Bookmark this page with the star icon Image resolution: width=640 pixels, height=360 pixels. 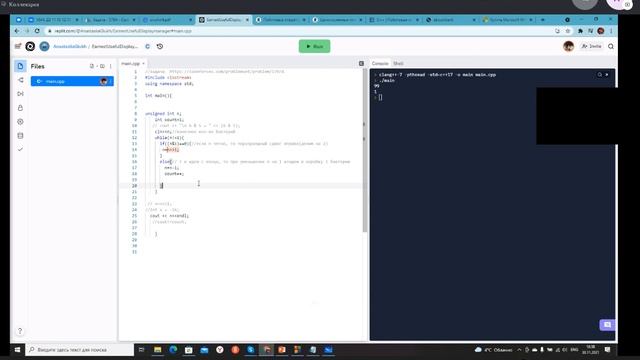[568, 31]
